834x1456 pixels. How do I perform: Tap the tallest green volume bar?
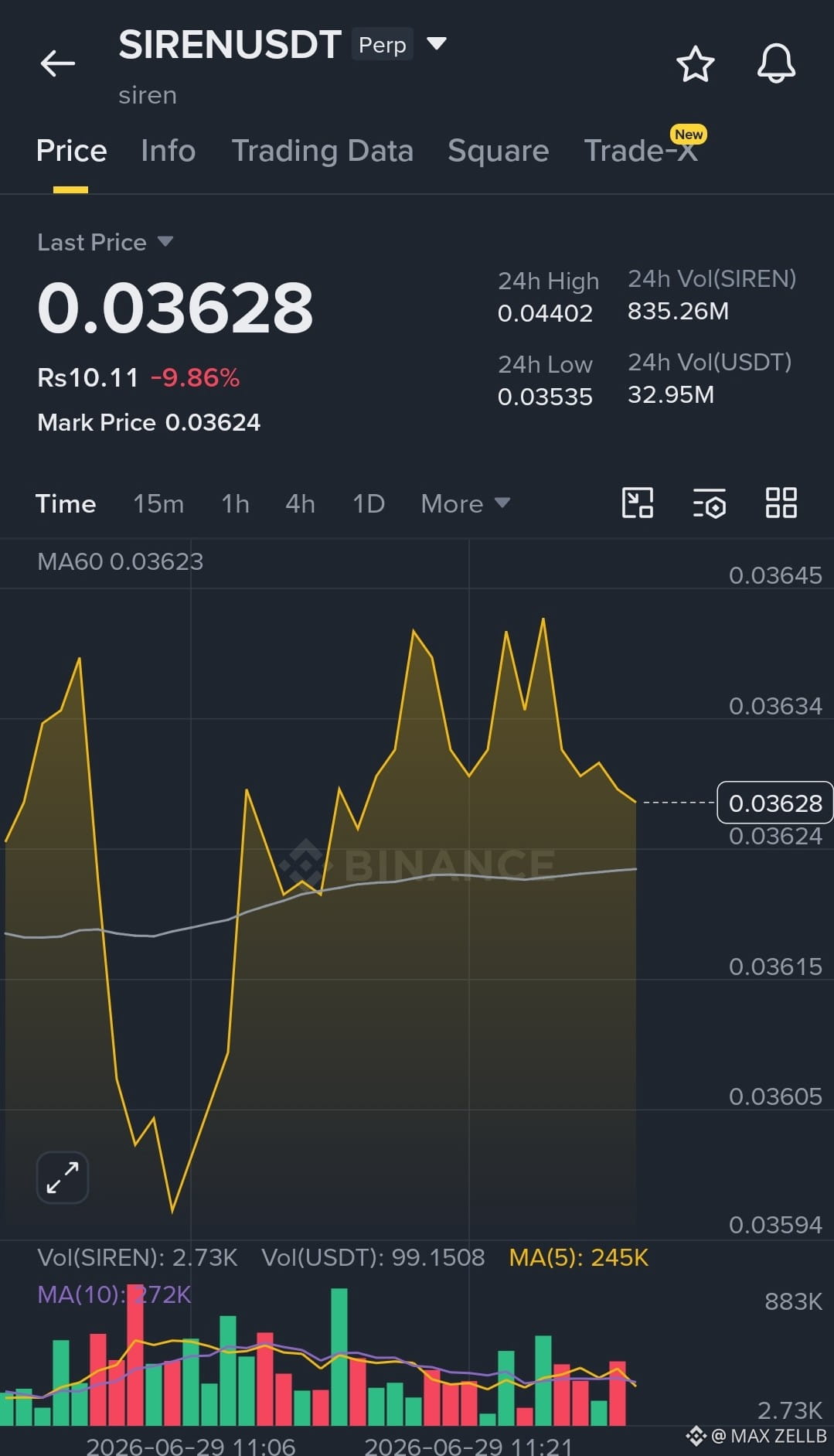point(339,1356)
